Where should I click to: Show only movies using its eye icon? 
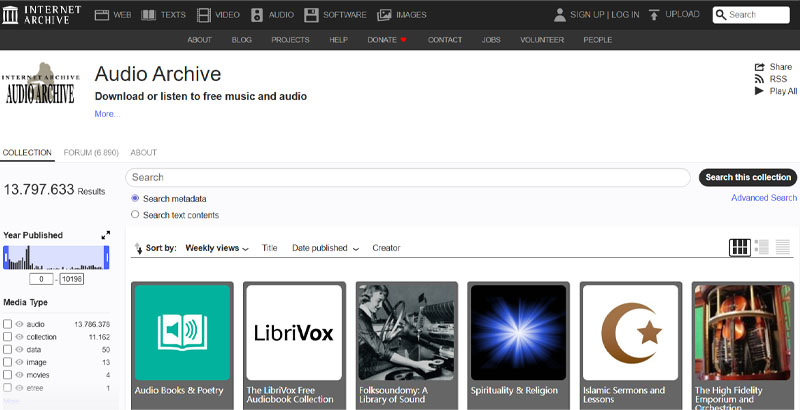point(19,375)
